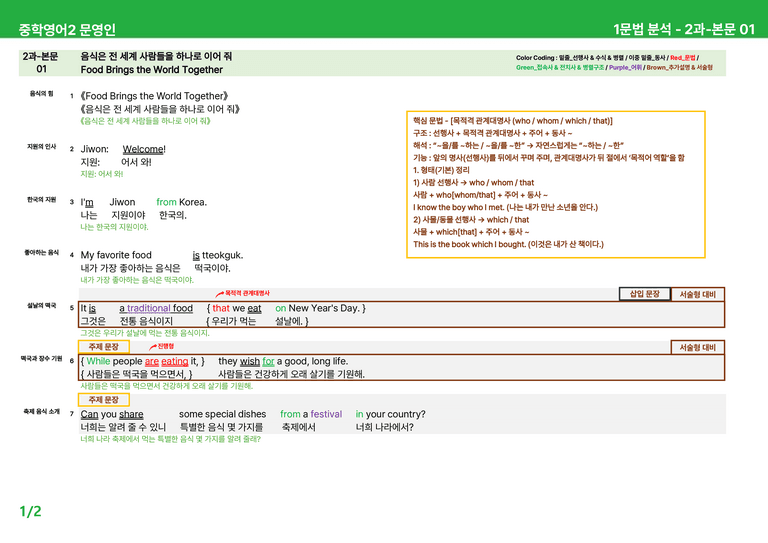Click the header title '중학영어2 문영인'

click(67, 29)
